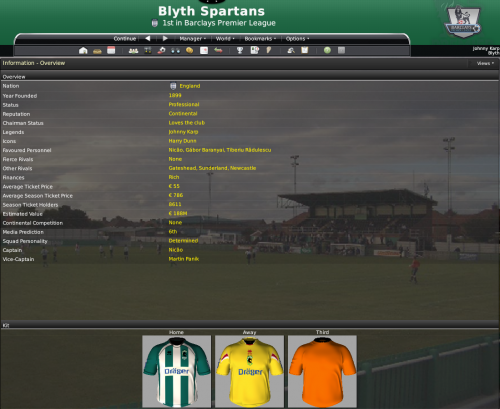Screen dimensions: 500x409
Task: Click the Barclays Premier League logo
Action: click(463, 22)
